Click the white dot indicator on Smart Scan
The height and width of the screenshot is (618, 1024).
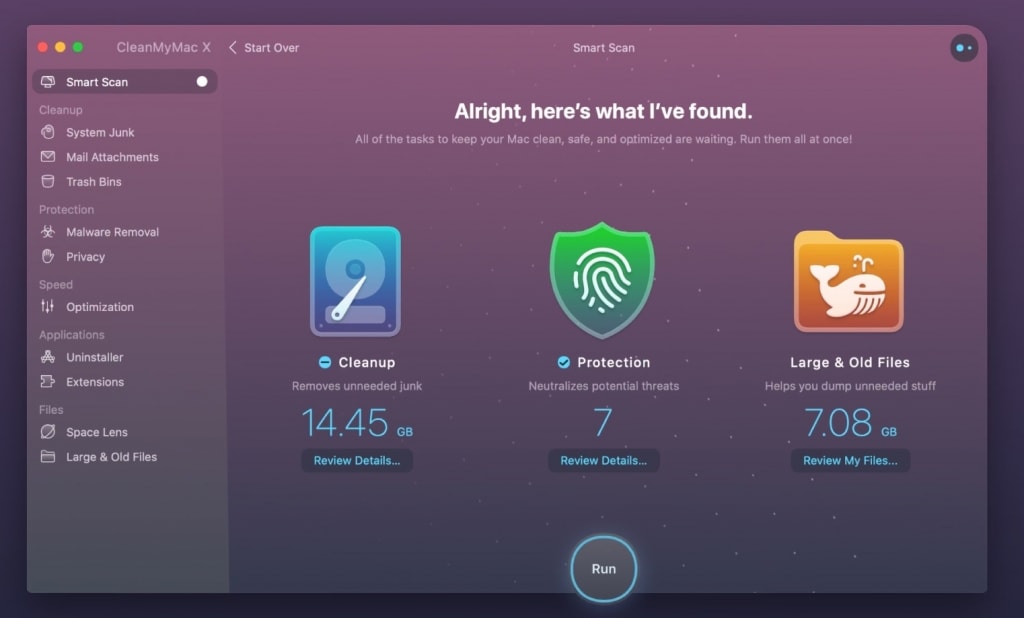coord(202,82)
